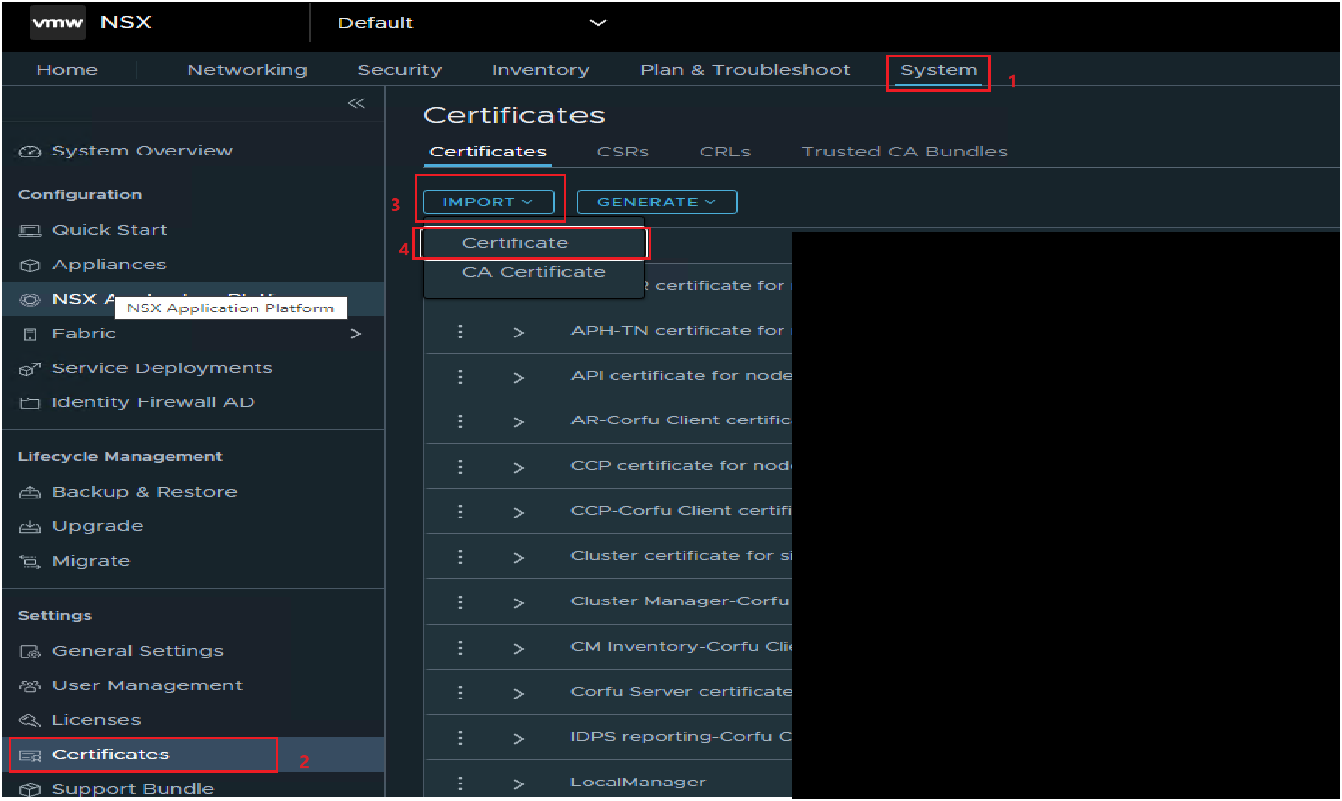Expand the Cluster Manager-Corfu row

pos(518,603)
